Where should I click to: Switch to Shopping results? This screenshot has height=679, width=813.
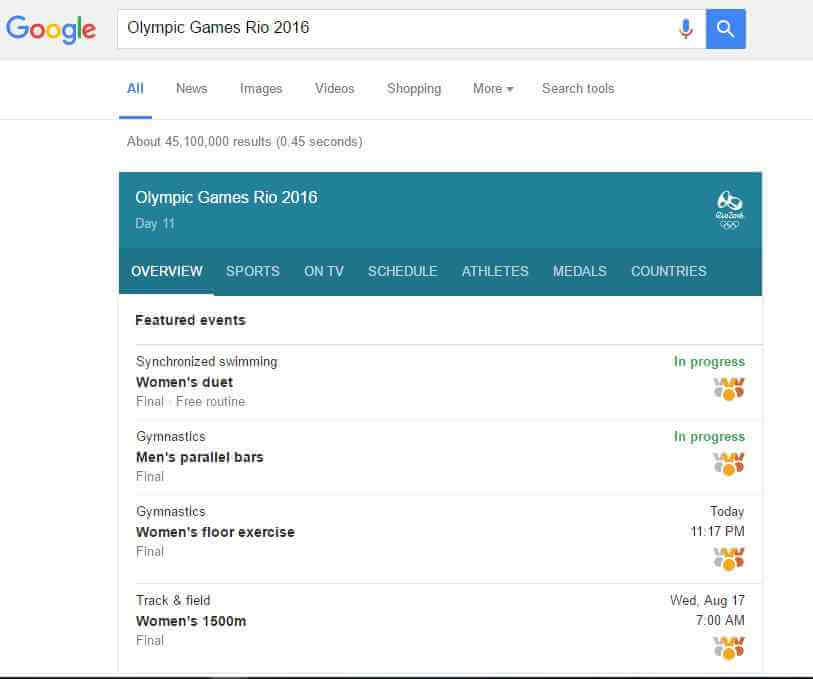pyautogui.click(x=414, y=89)
